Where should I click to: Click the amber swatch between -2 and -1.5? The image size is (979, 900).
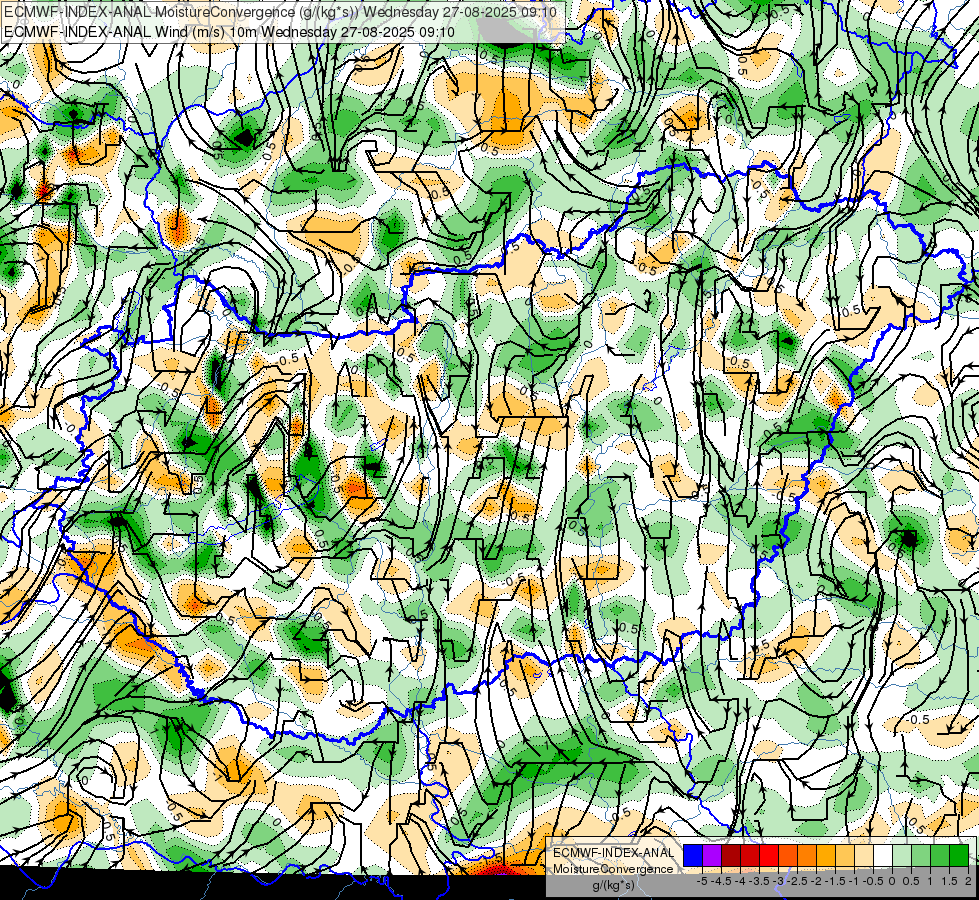(826, 856)
